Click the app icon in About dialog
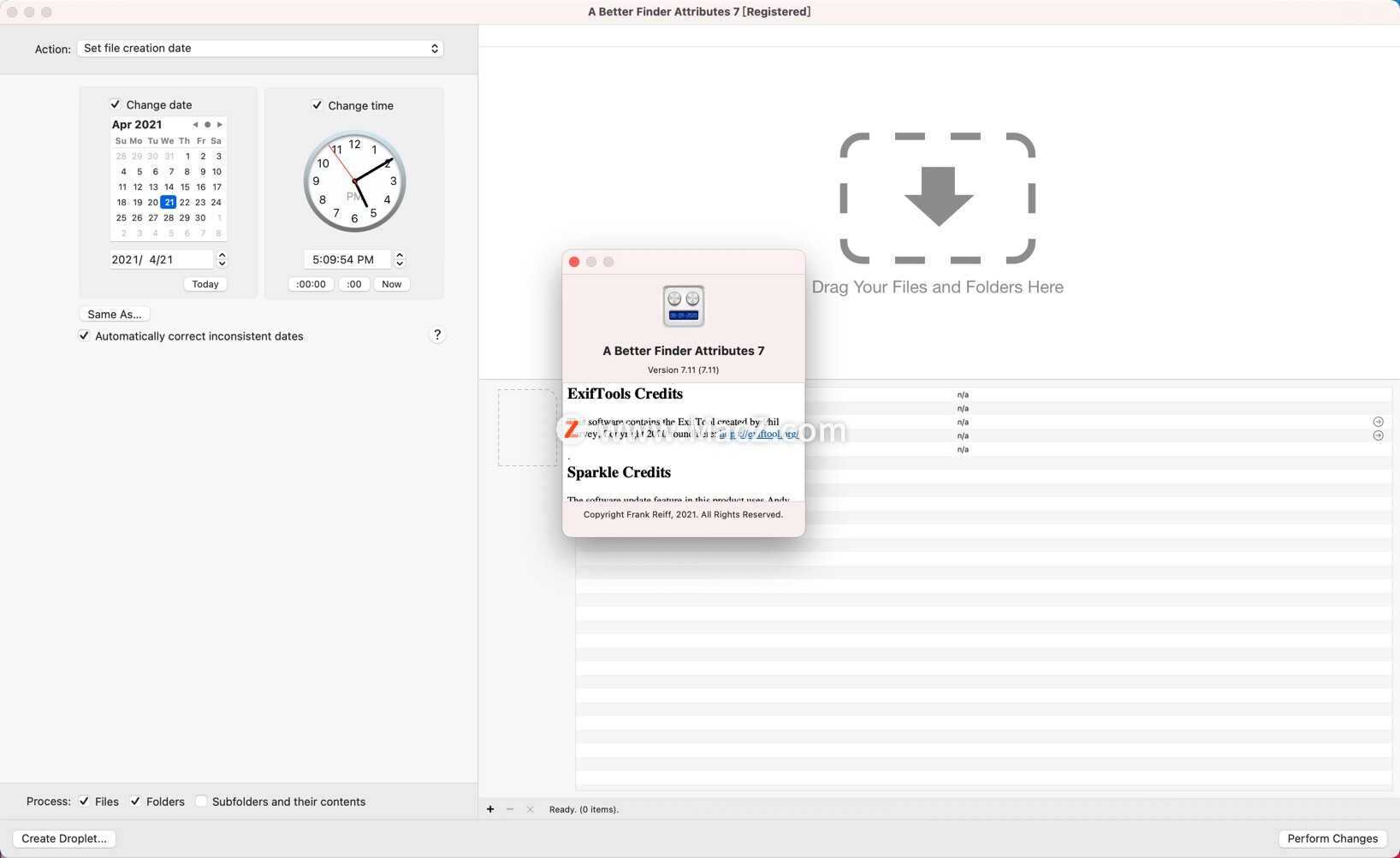Screen dimensions: 1400x858 [x=684, y=306]
